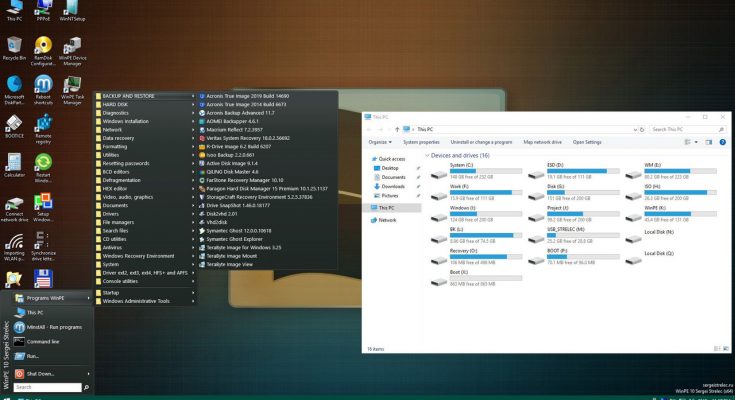Click Open Settings in Explorer toolbar
The width and height of the screenshot is (735, 400).
coord(587,142)
